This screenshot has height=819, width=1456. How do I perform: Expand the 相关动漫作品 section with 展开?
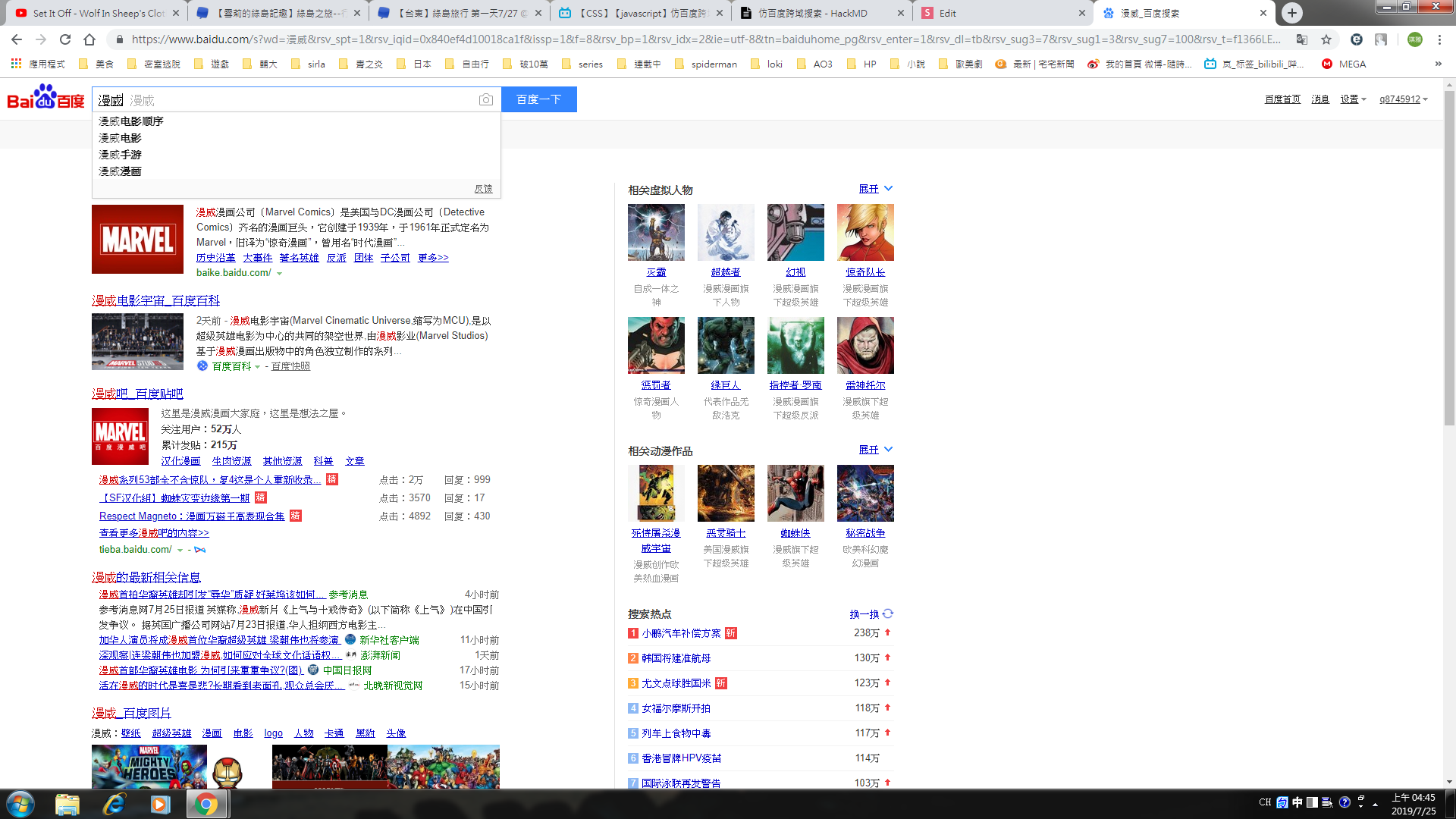875,450
